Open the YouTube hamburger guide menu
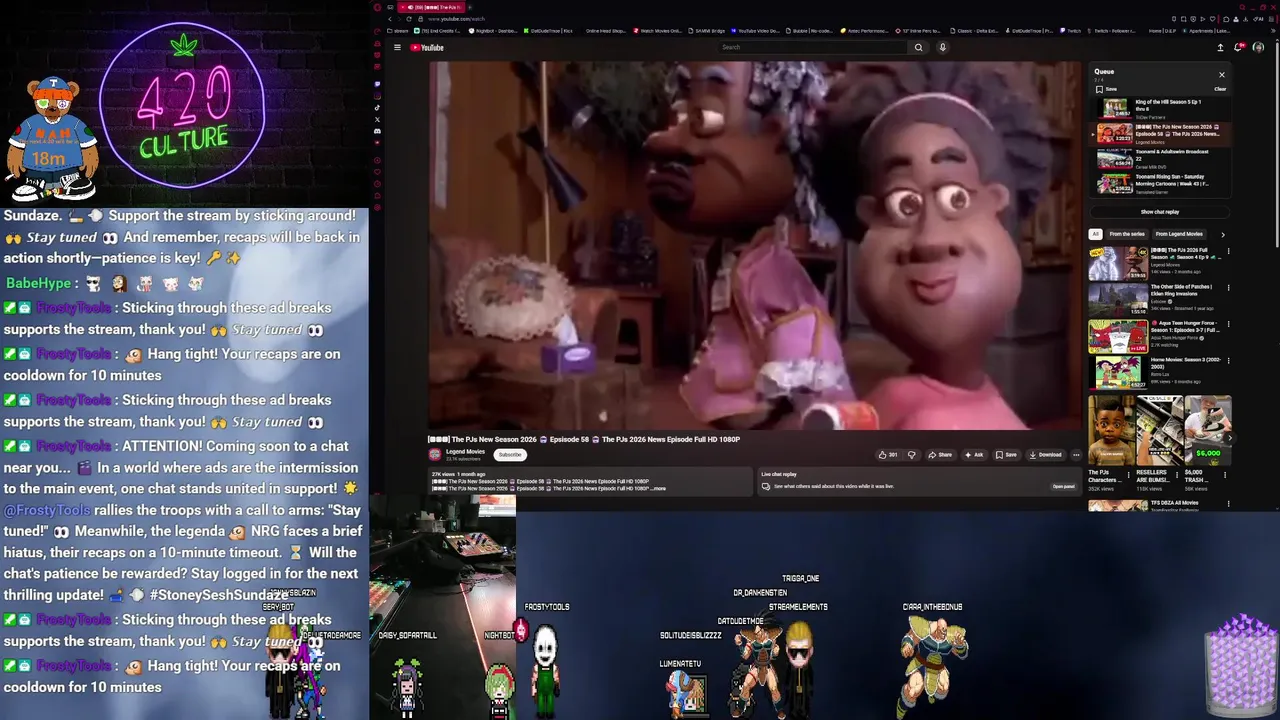 point(397,47)
